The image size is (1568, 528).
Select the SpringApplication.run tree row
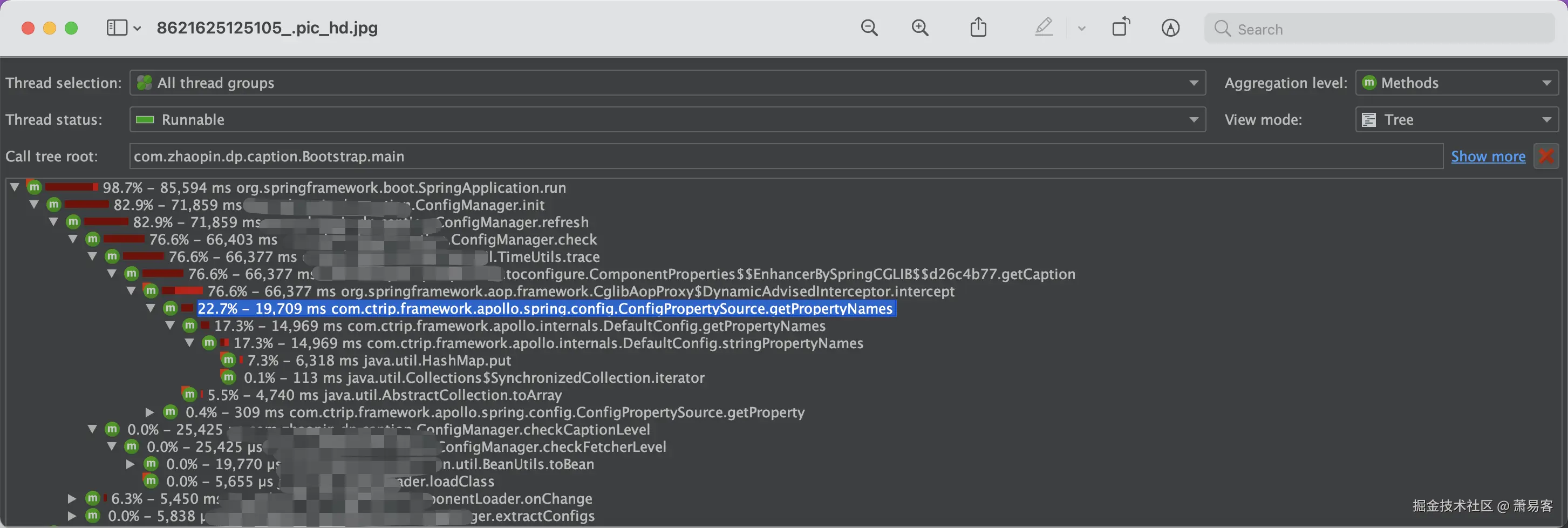coord(334,187)
